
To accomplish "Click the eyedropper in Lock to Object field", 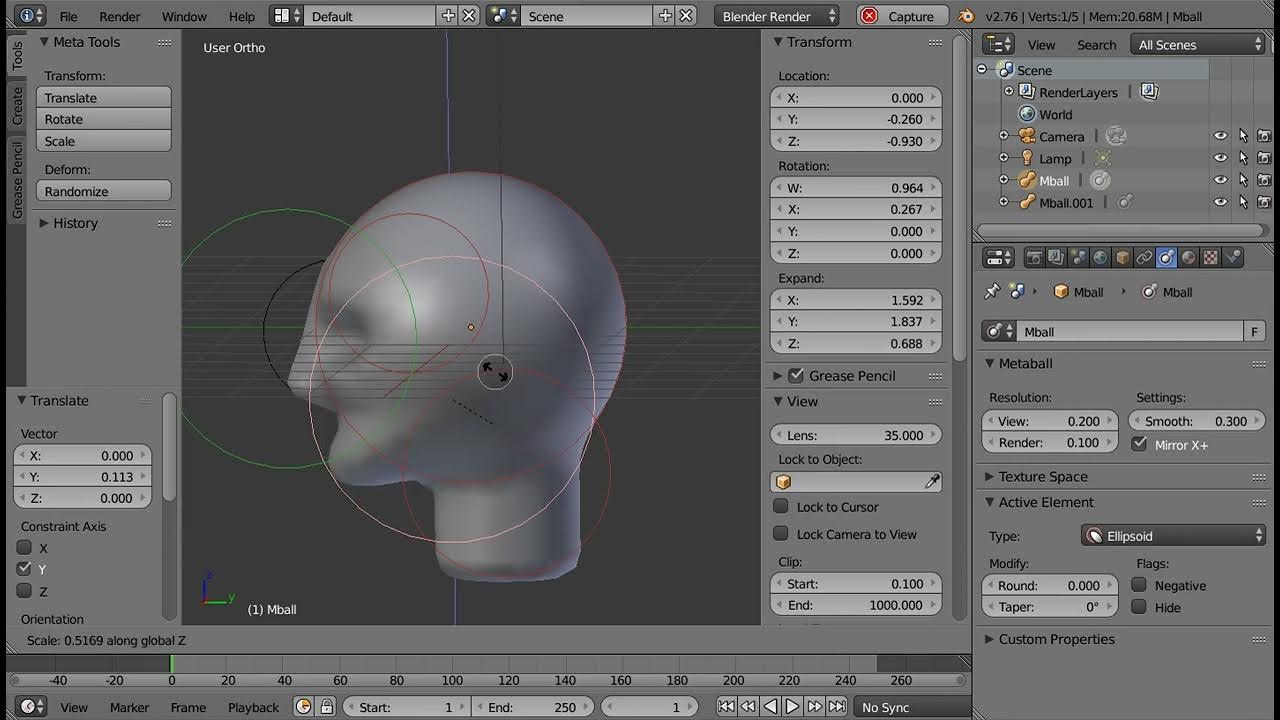I will pyautogui.click(x=932, y=482).
